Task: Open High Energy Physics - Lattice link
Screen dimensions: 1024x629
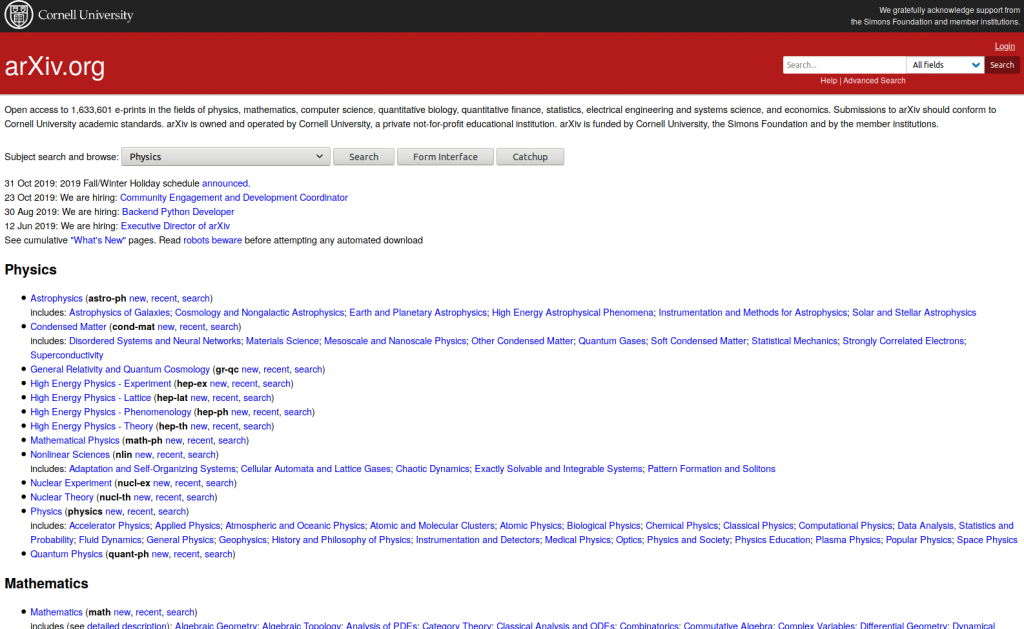Action: click(90, 398)
